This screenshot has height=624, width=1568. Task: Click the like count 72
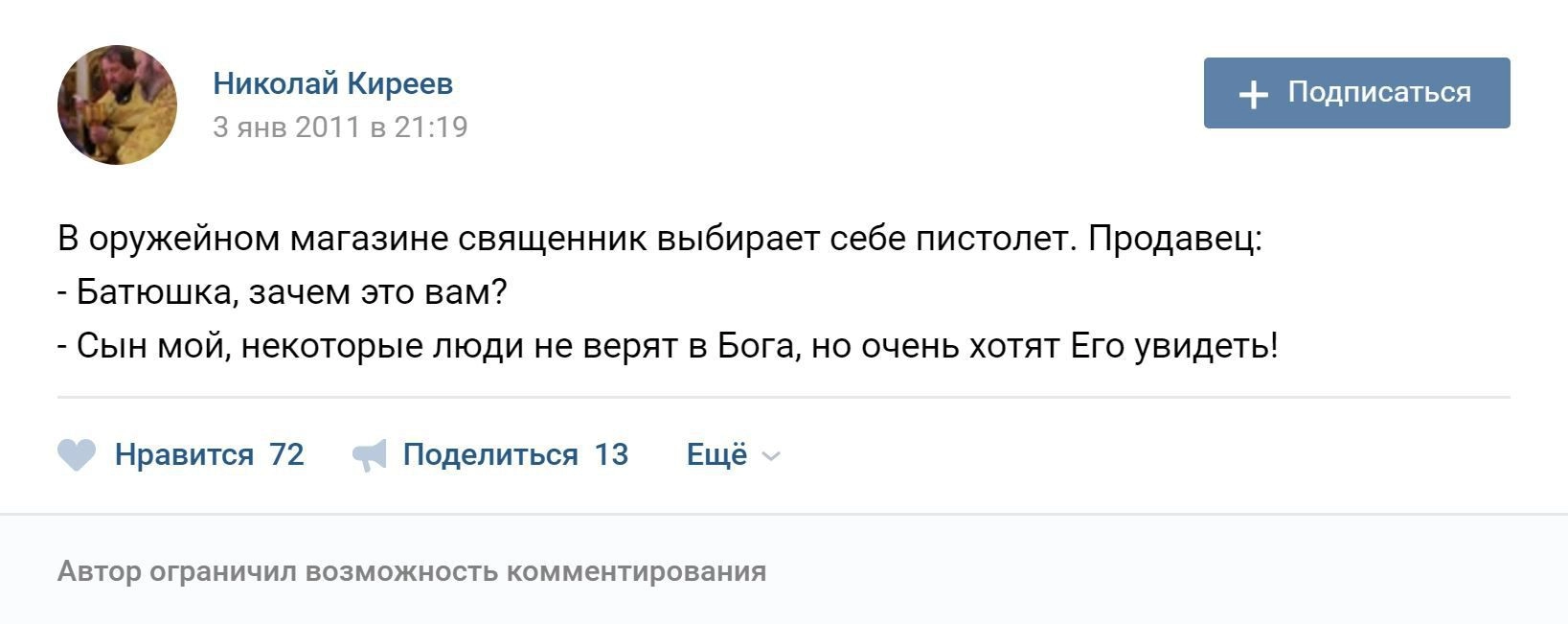[286, 454]
